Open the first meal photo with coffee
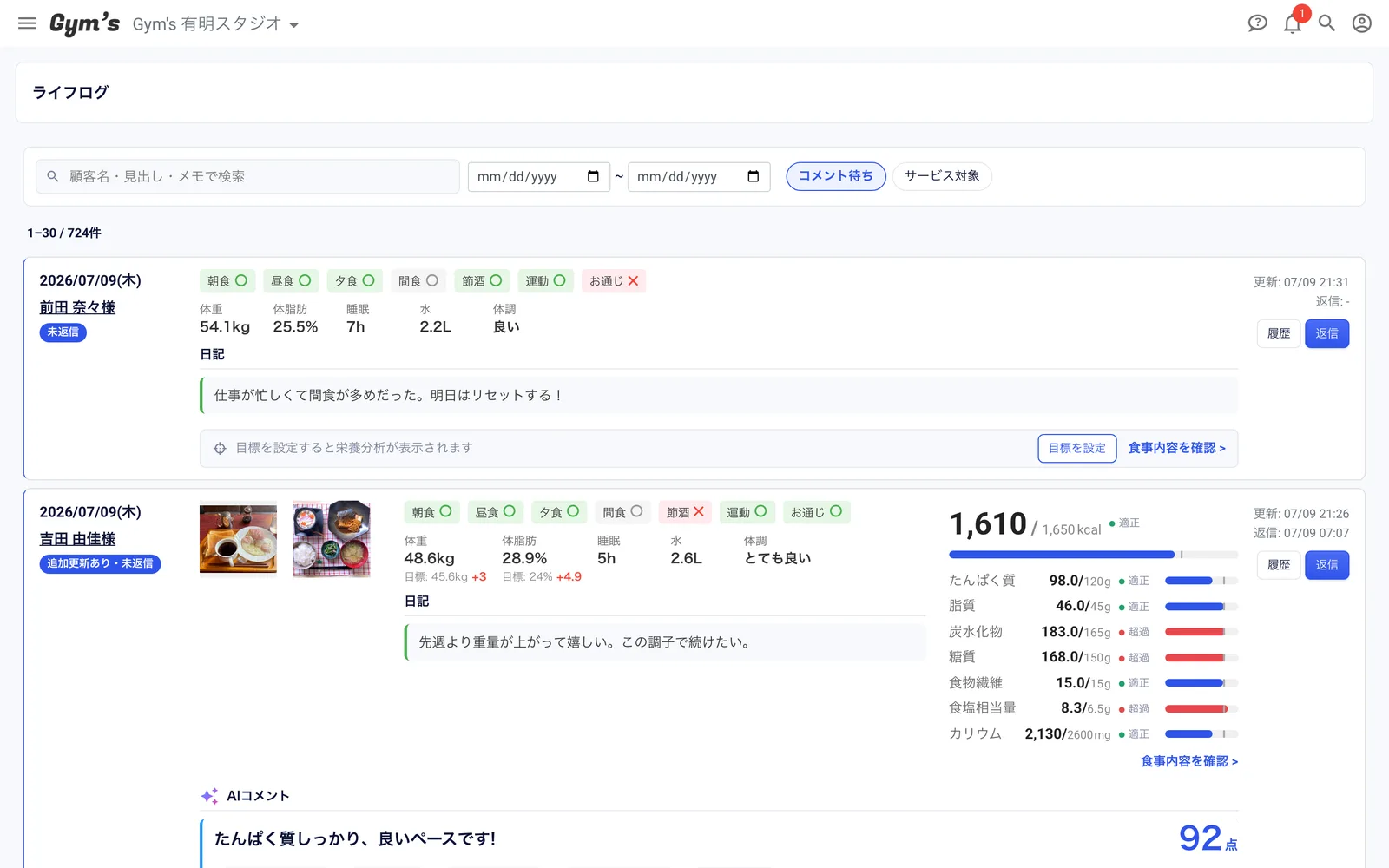This screenshot has width=1389, height=868. [238, 538]
